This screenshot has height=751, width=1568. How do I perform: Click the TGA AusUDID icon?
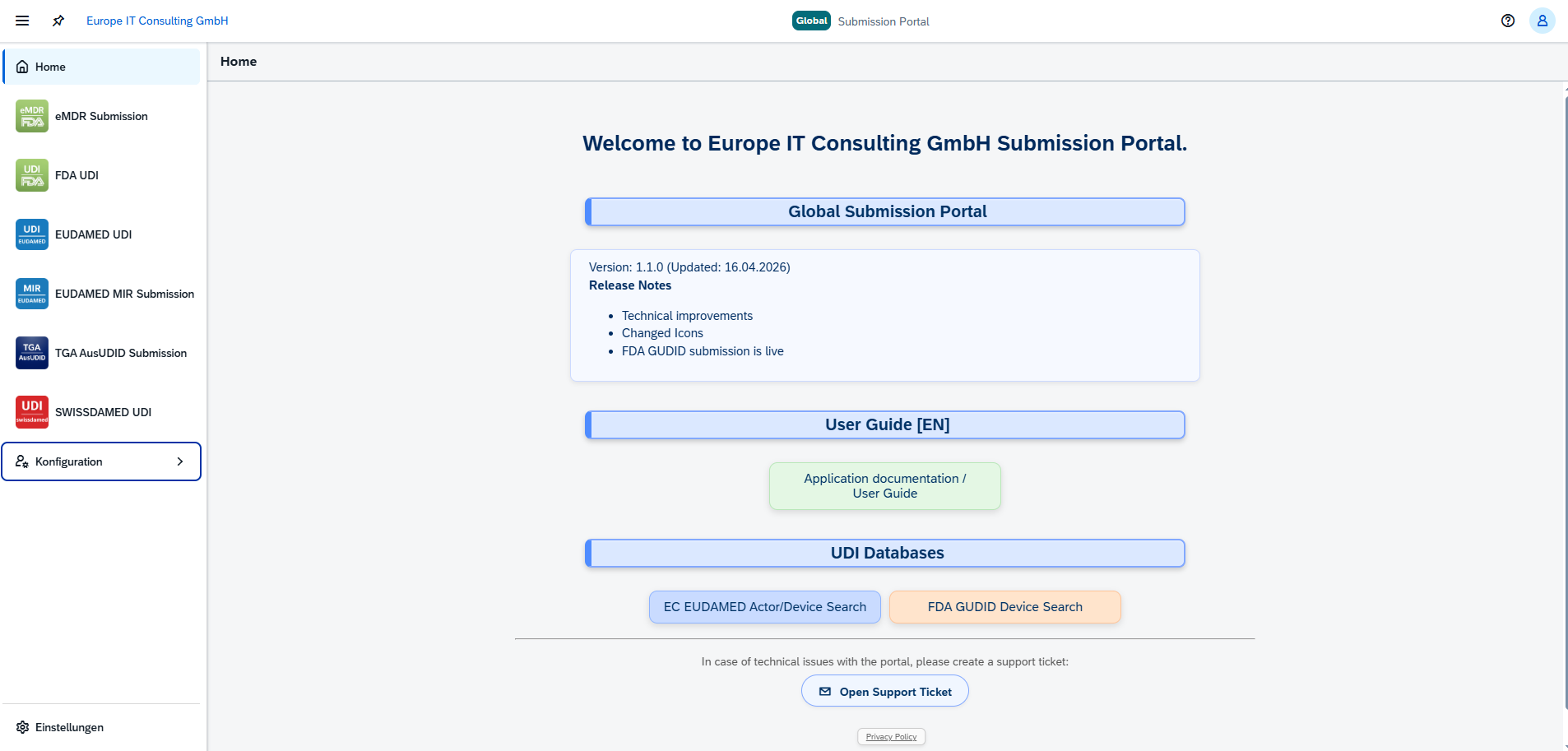32,353
